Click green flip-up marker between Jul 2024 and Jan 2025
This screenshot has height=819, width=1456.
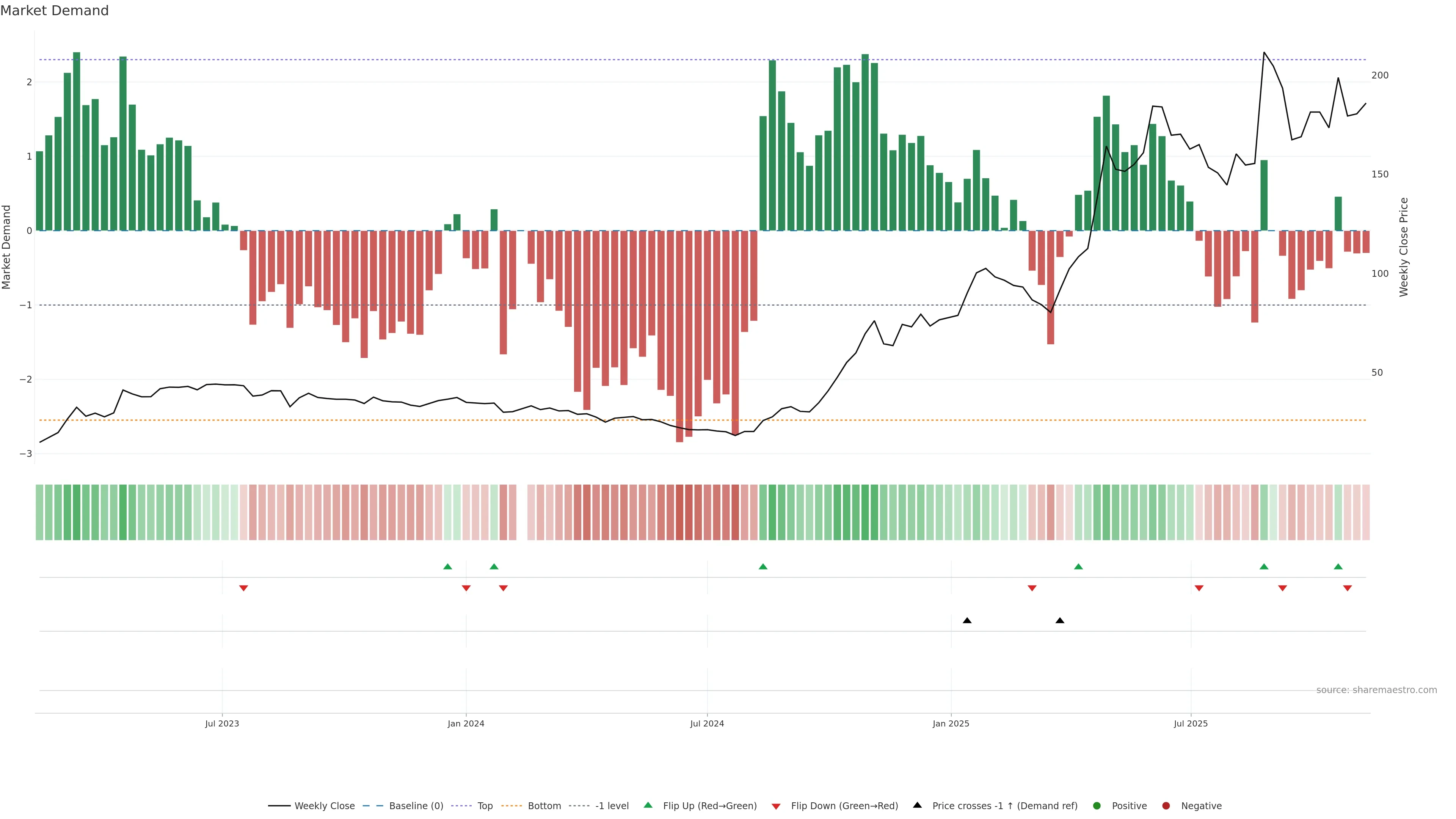pos(763,566)
